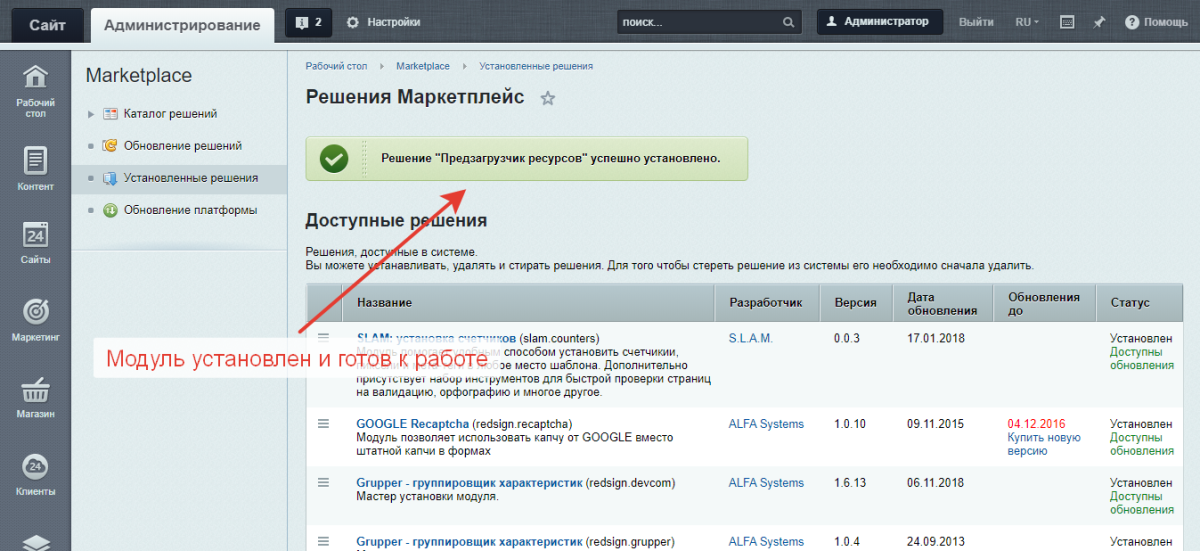The image size is (1200, 551).
Task: Click Купить новую версию link
Action: click(1044, 444)
